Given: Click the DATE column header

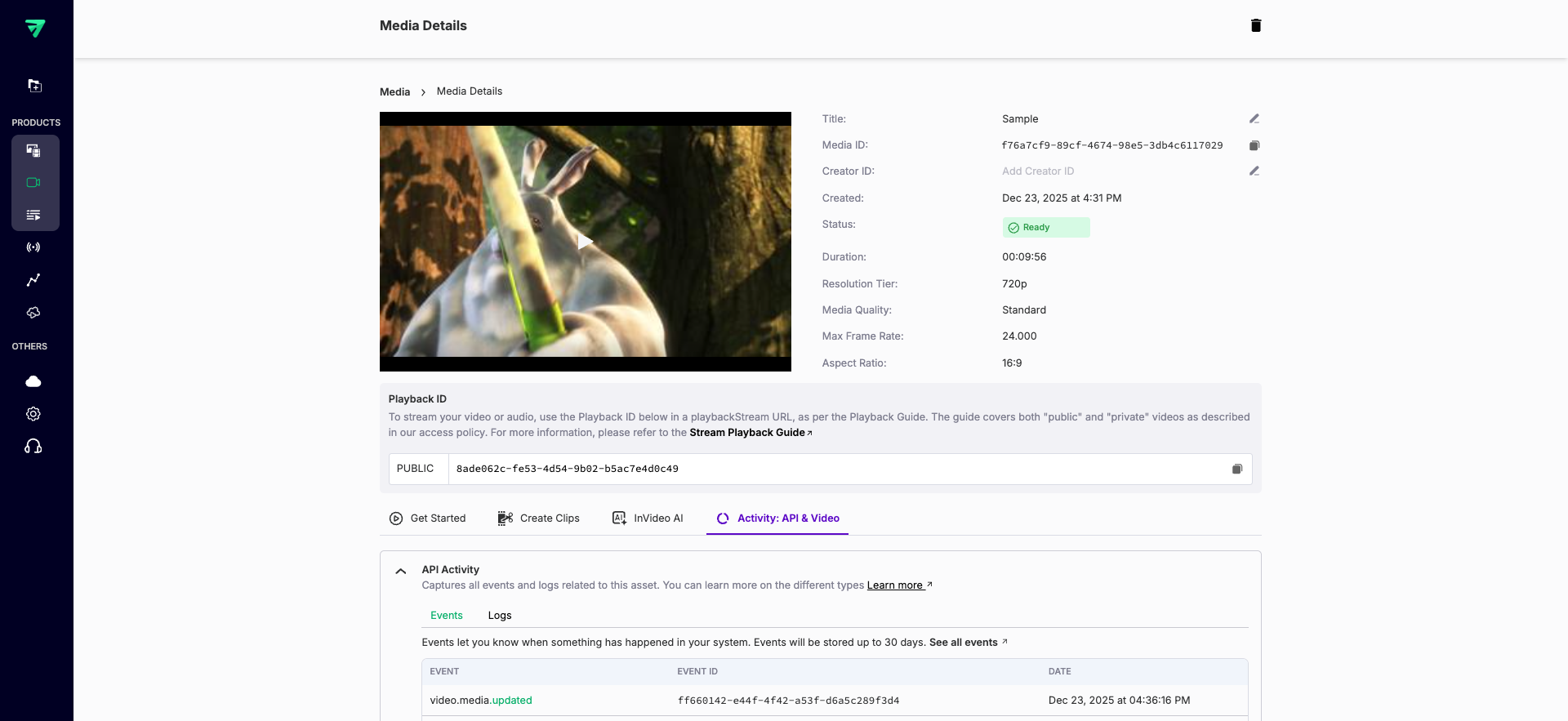Looking at the screenshot, I should click(x=1059, y=672).
